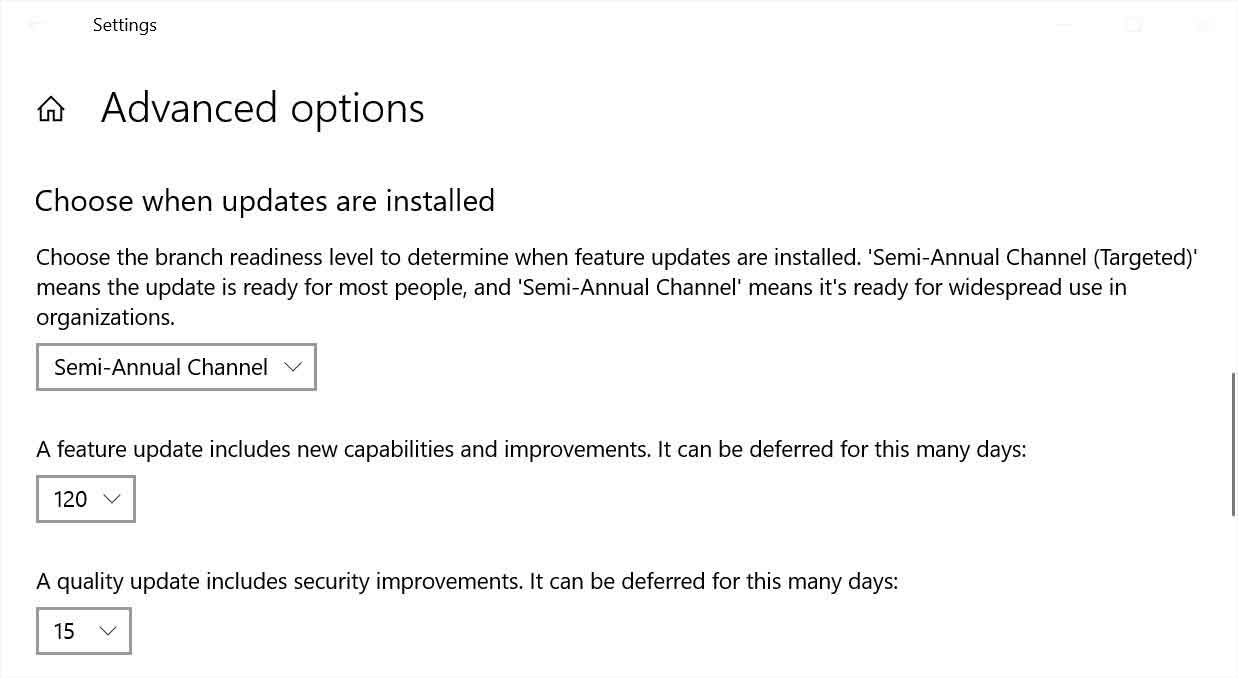Go back using the title bar arrow
1238x678 pixels.
tap(36, 25)
